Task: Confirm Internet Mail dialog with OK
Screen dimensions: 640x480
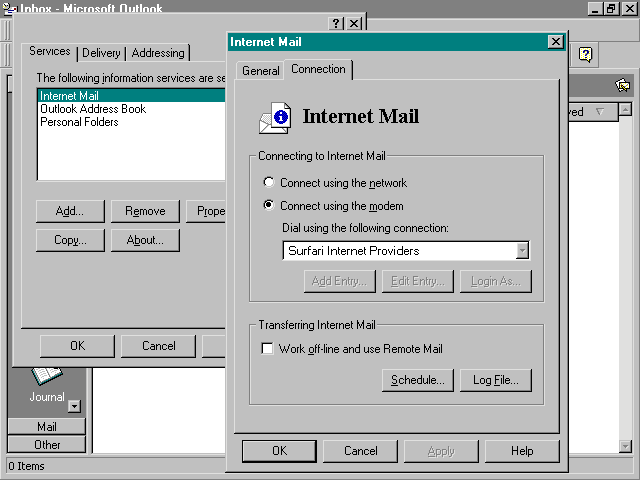Action: (x=279, y=451)
